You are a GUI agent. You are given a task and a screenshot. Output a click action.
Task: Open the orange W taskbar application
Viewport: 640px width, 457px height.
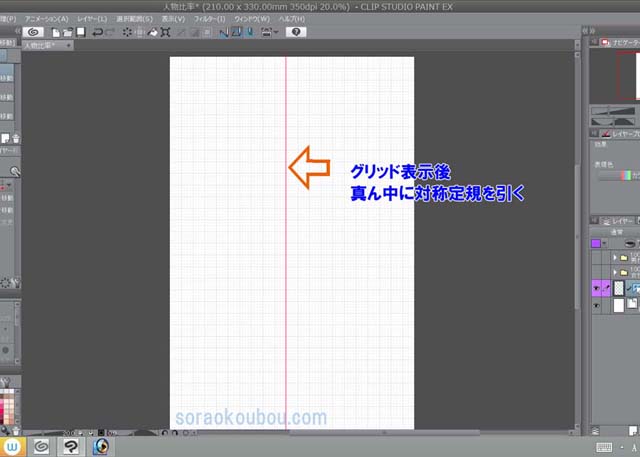(12, 446)
